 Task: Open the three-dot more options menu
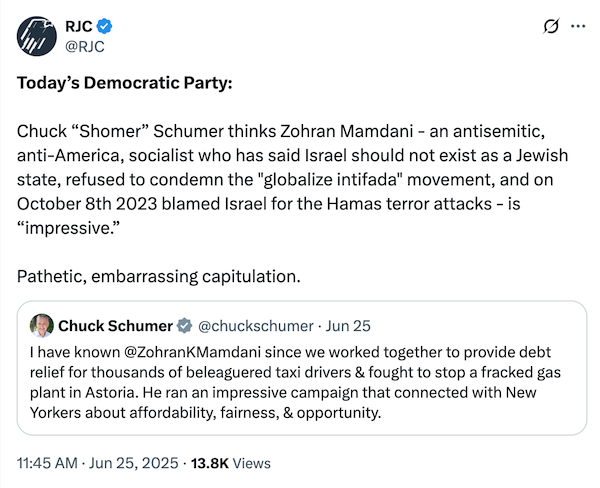(x=576, y=26)
